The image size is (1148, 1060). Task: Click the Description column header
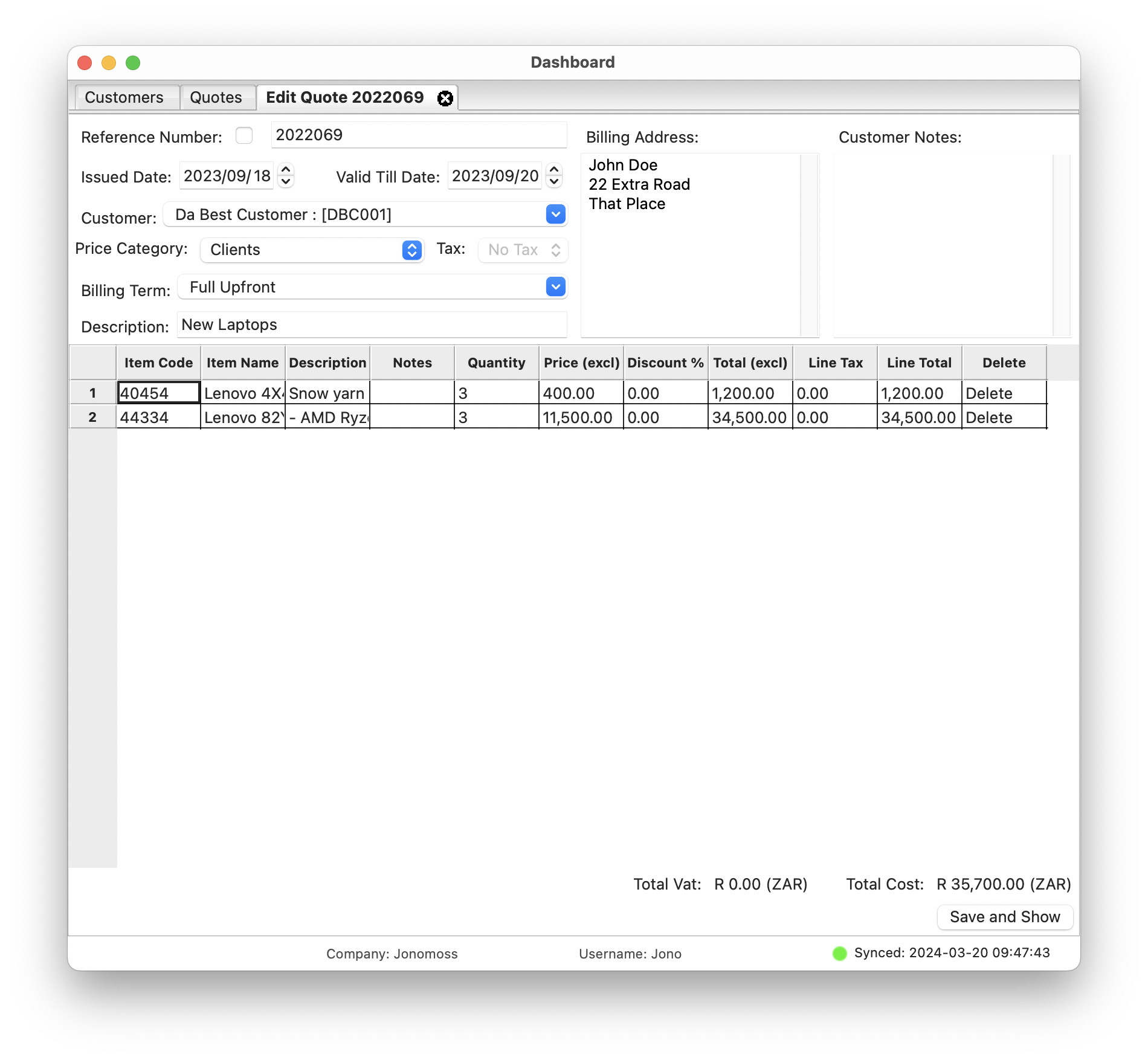pos(327,363)
